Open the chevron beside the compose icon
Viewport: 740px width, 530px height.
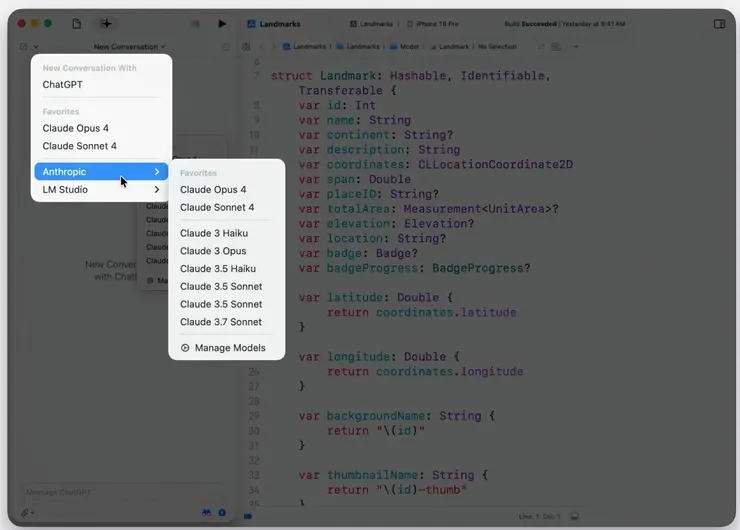pos(36,47)
